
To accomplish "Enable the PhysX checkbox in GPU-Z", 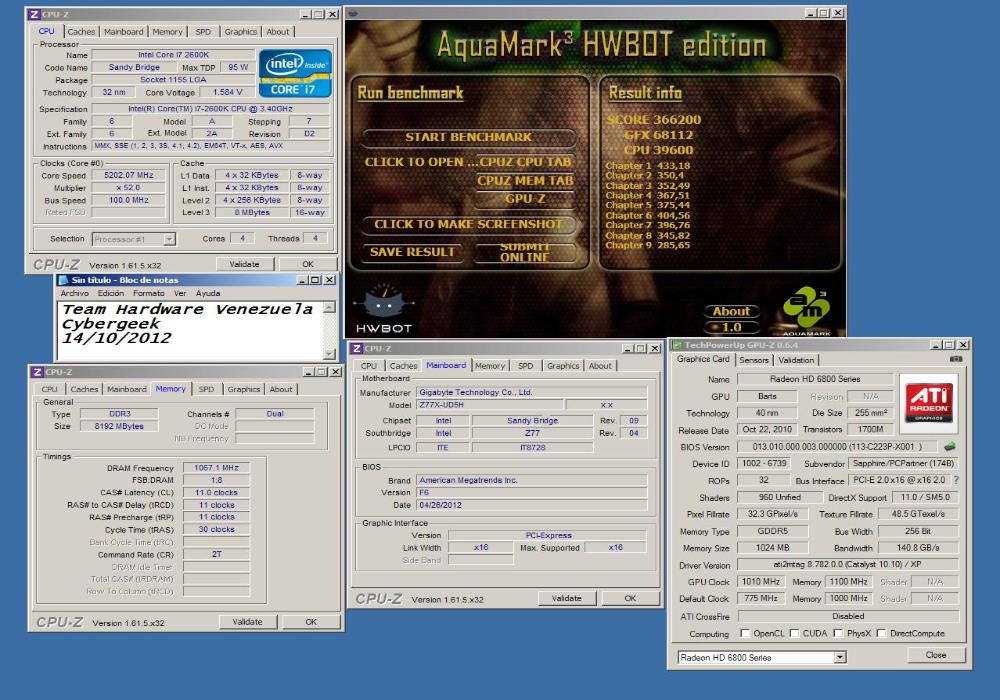I will (x=838, y=633).
